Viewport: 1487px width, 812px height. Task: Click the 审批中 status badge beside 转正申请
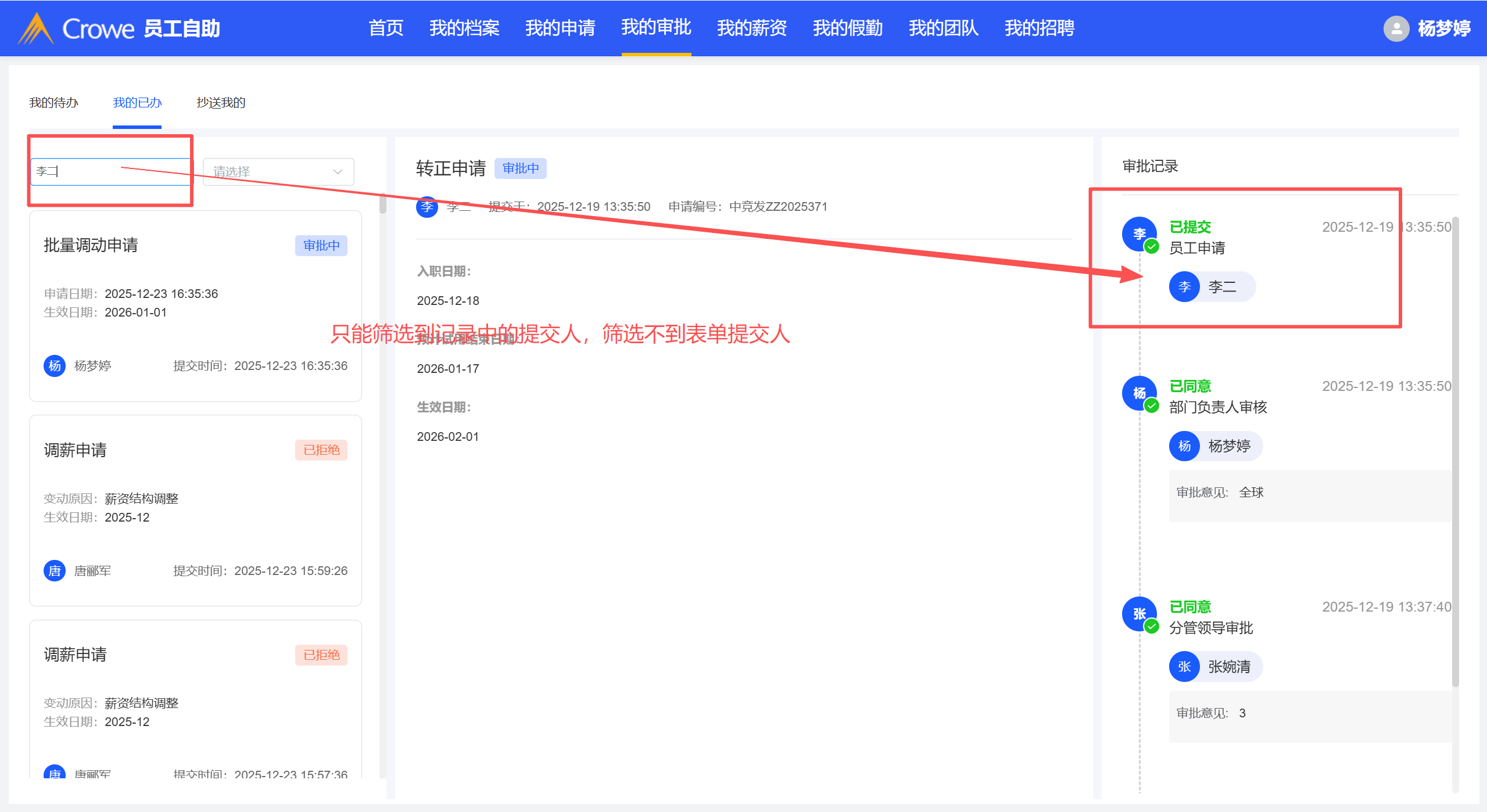click(520, 168)
